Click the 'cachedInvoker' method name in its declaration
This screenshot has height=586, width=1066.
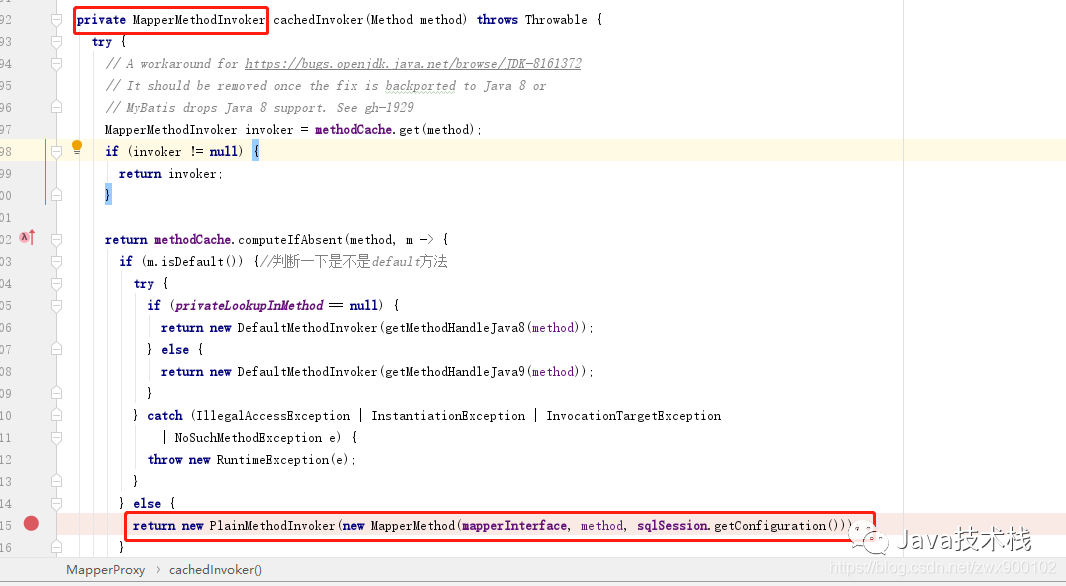(318, 20)
